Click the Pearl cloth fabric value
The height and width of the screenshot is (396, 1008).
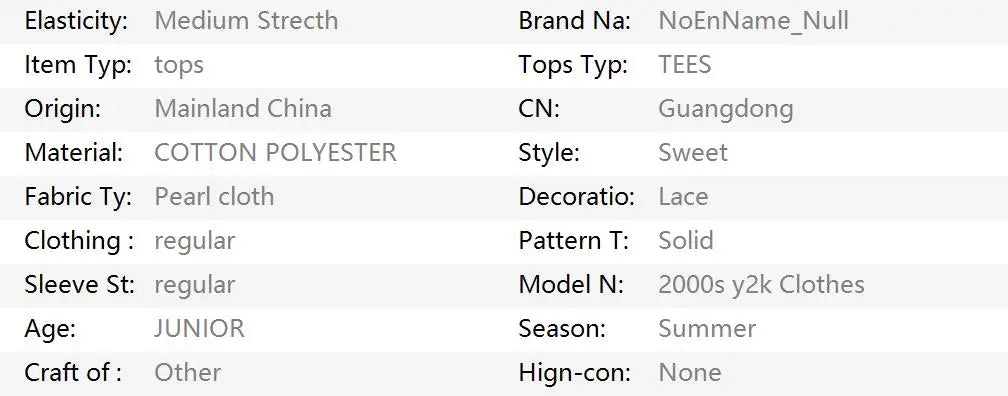[214, 197]
